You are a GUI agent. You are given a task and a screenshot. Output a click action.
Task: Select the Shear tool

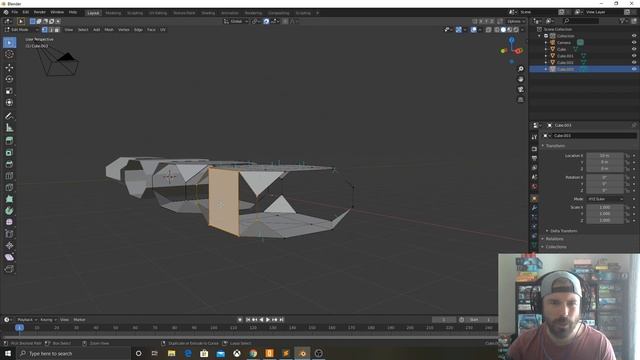9,258
